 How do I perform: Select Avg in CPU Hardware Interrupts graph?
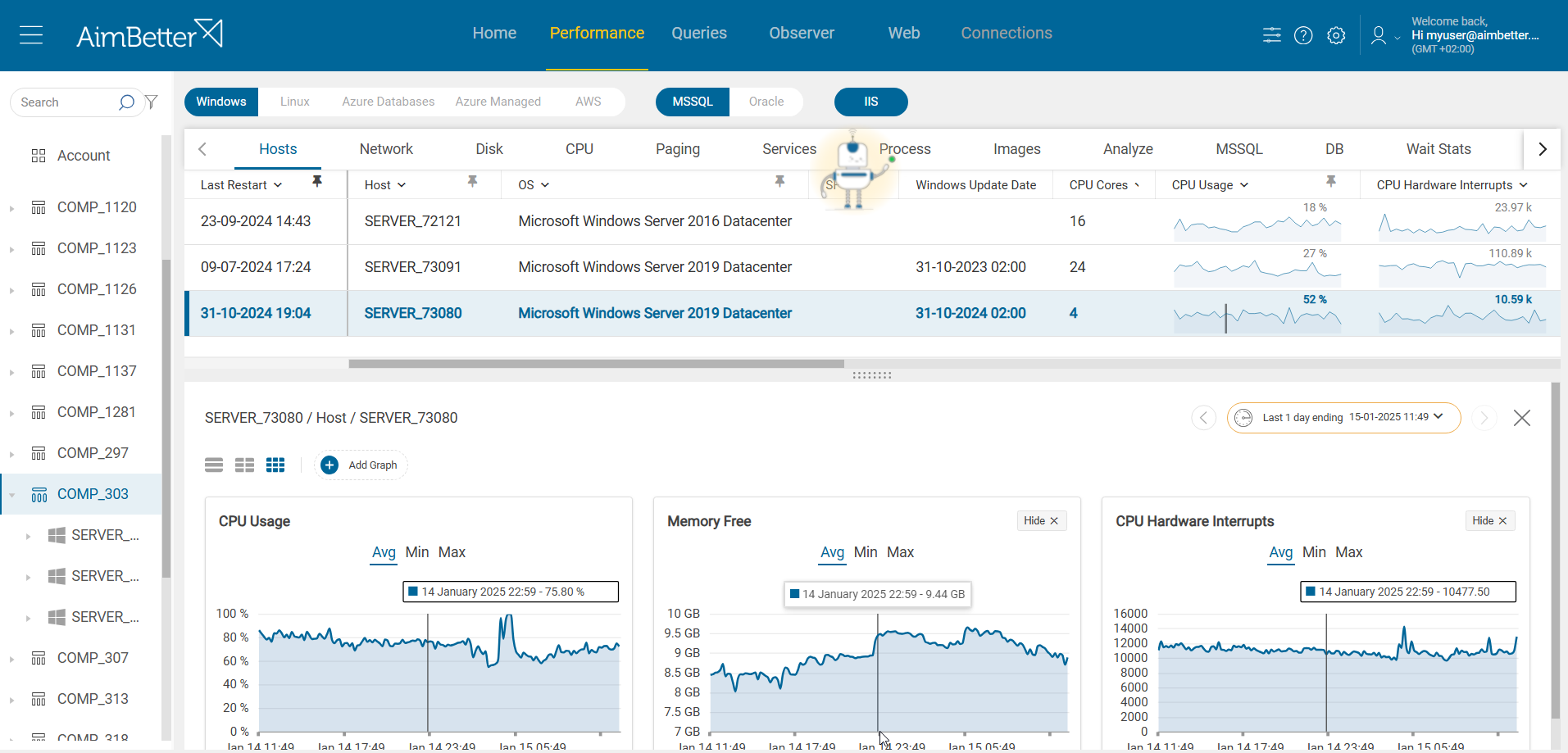[x=1280, y=552]
